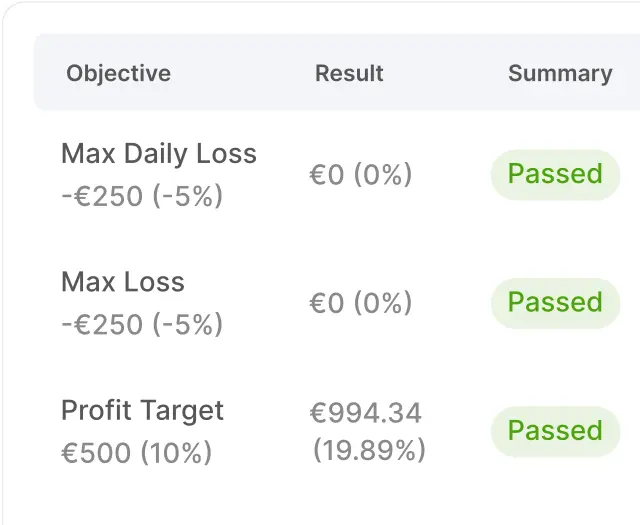Click the Max Daily Loss limit -€250 (-5%)

point(142,196)
